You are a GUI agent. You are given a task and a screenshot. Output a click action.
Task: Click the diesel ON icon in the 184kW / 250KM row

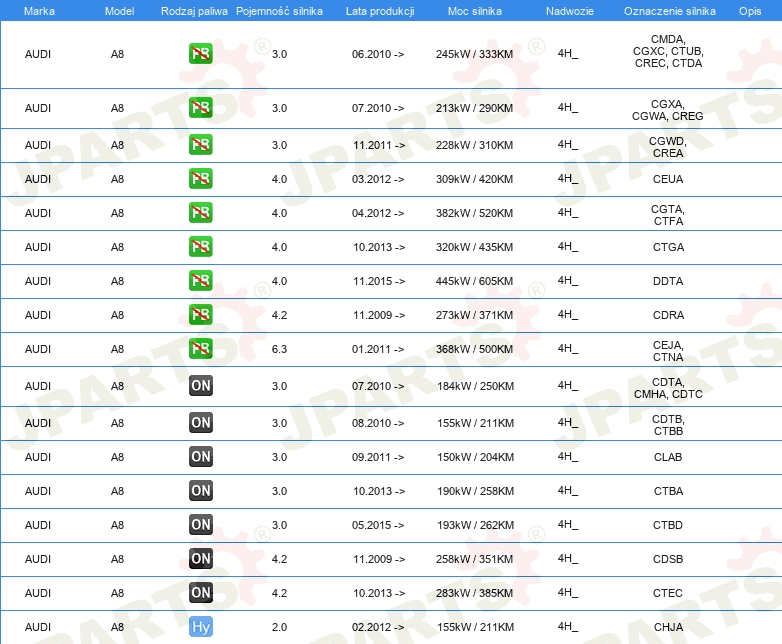click(200, 386)
